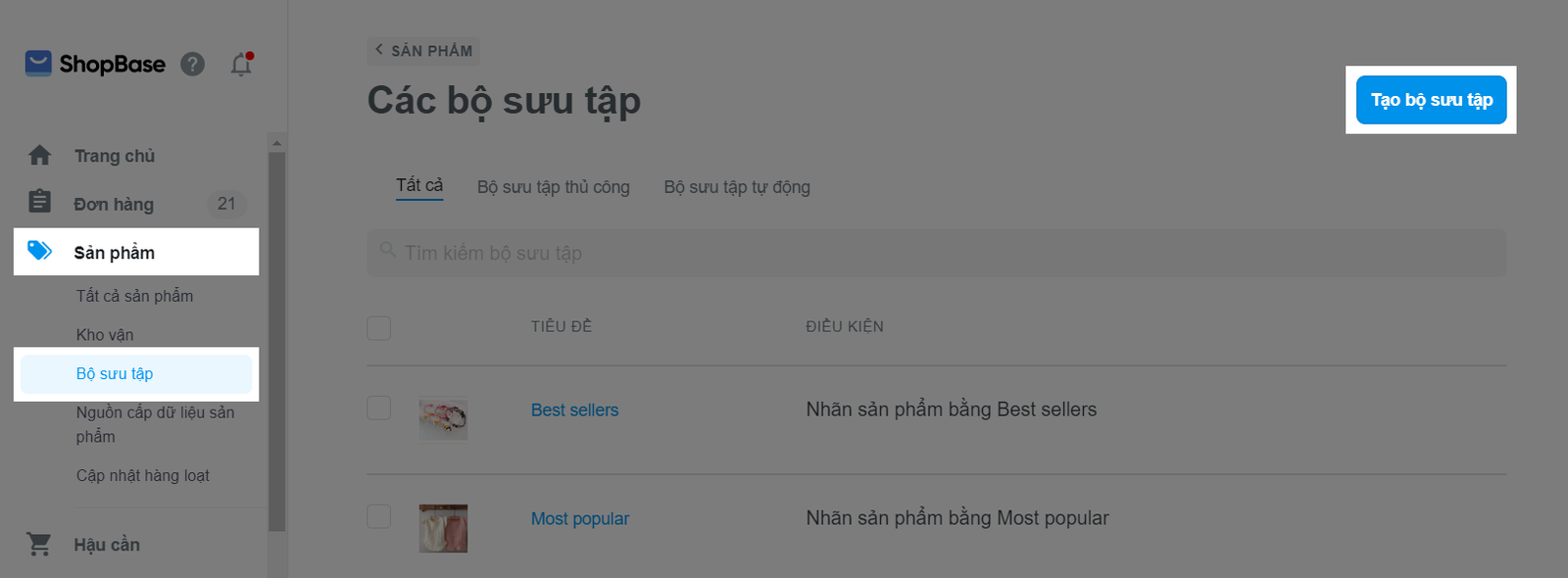
Task: Switch to Bộ sưu tập tự động tab
Action: (x=737, y=187)
